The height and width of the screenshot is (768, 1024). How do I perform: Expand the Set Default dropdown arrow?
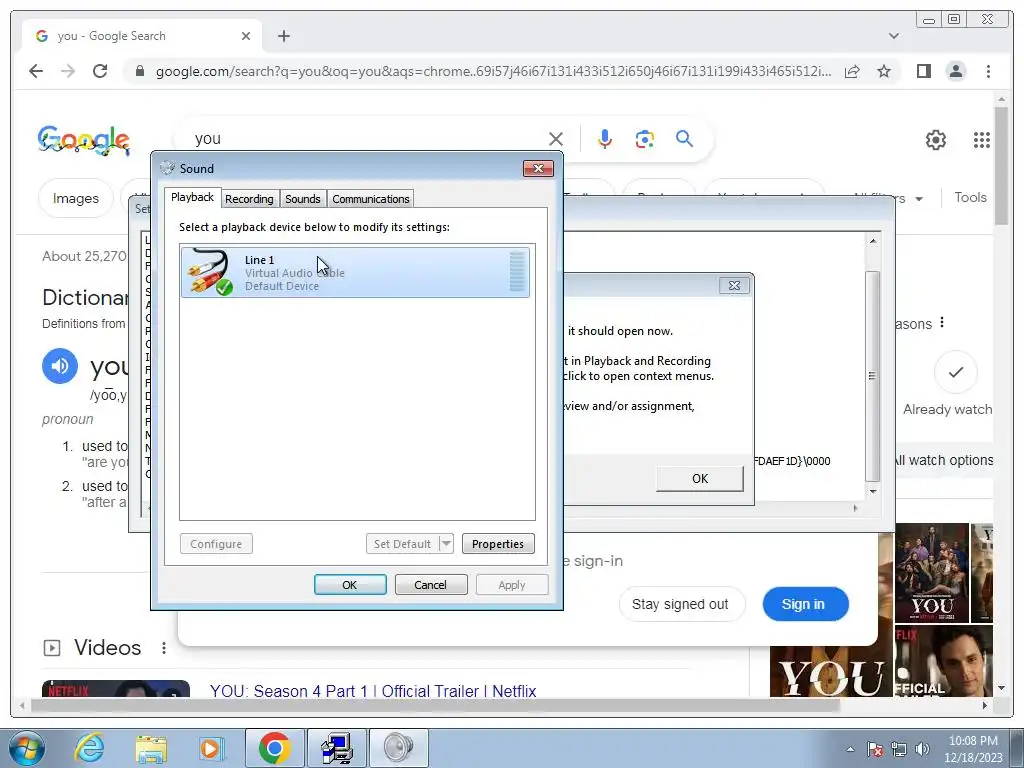click(x=446, y=544)
